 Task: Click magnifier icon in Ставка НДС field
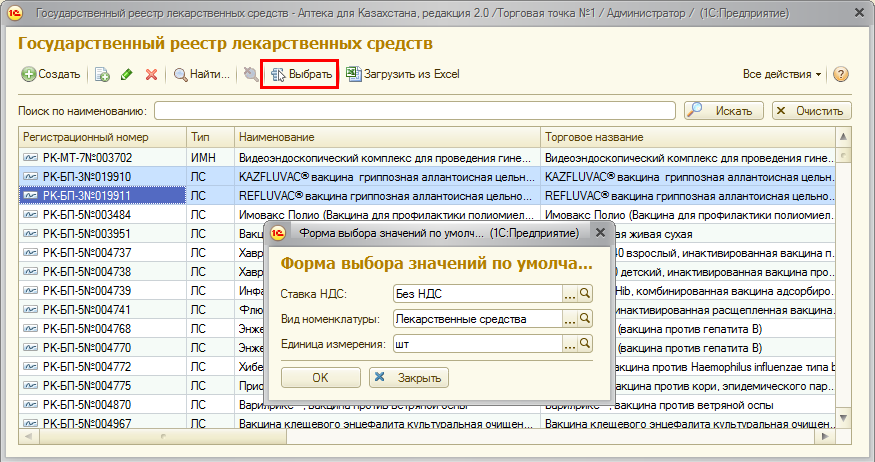586,294
